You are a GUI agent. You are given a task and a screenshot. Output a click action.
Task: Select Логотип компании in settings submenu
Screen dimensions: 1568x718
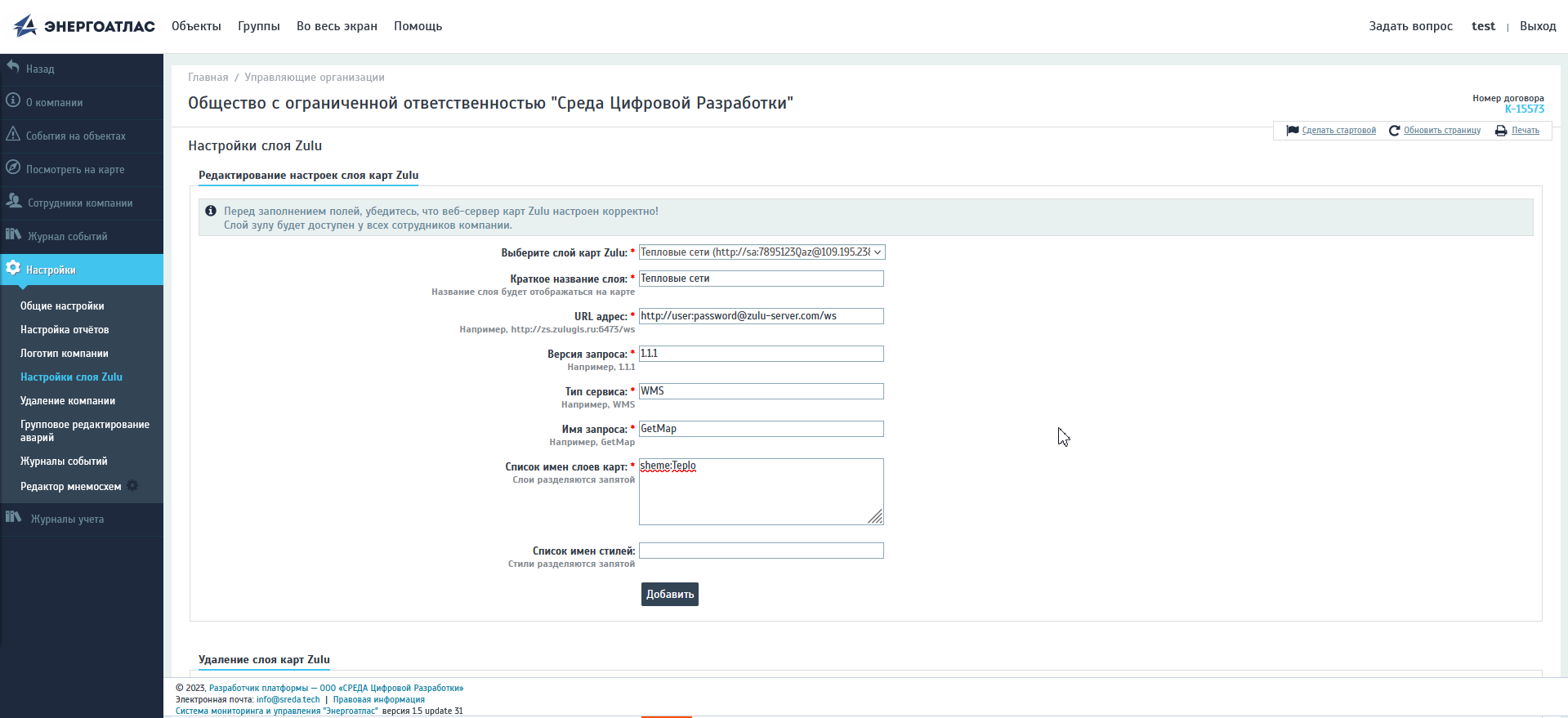coord(65,354)
